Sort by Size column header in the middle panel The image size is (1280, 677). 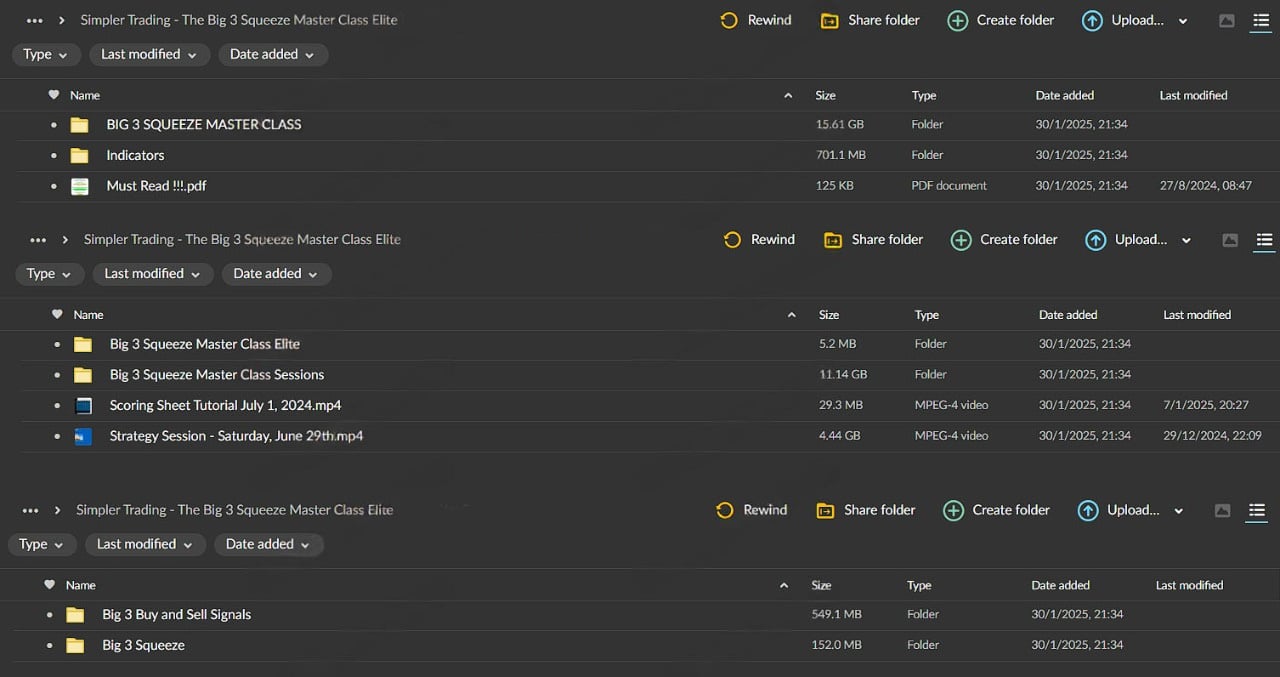tap(828, 315)
